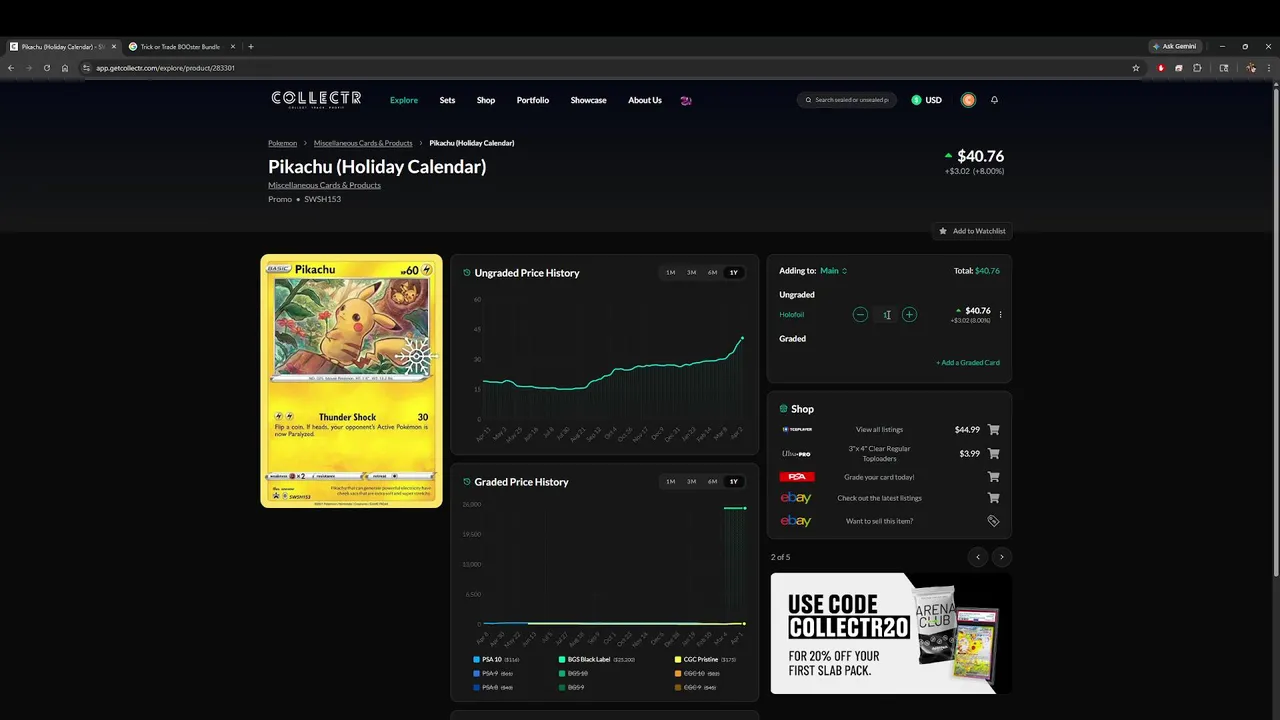The height and width of the screenshot is (720, 1280).
Task: Open the Sets nav menu
Action: (447, 100)
